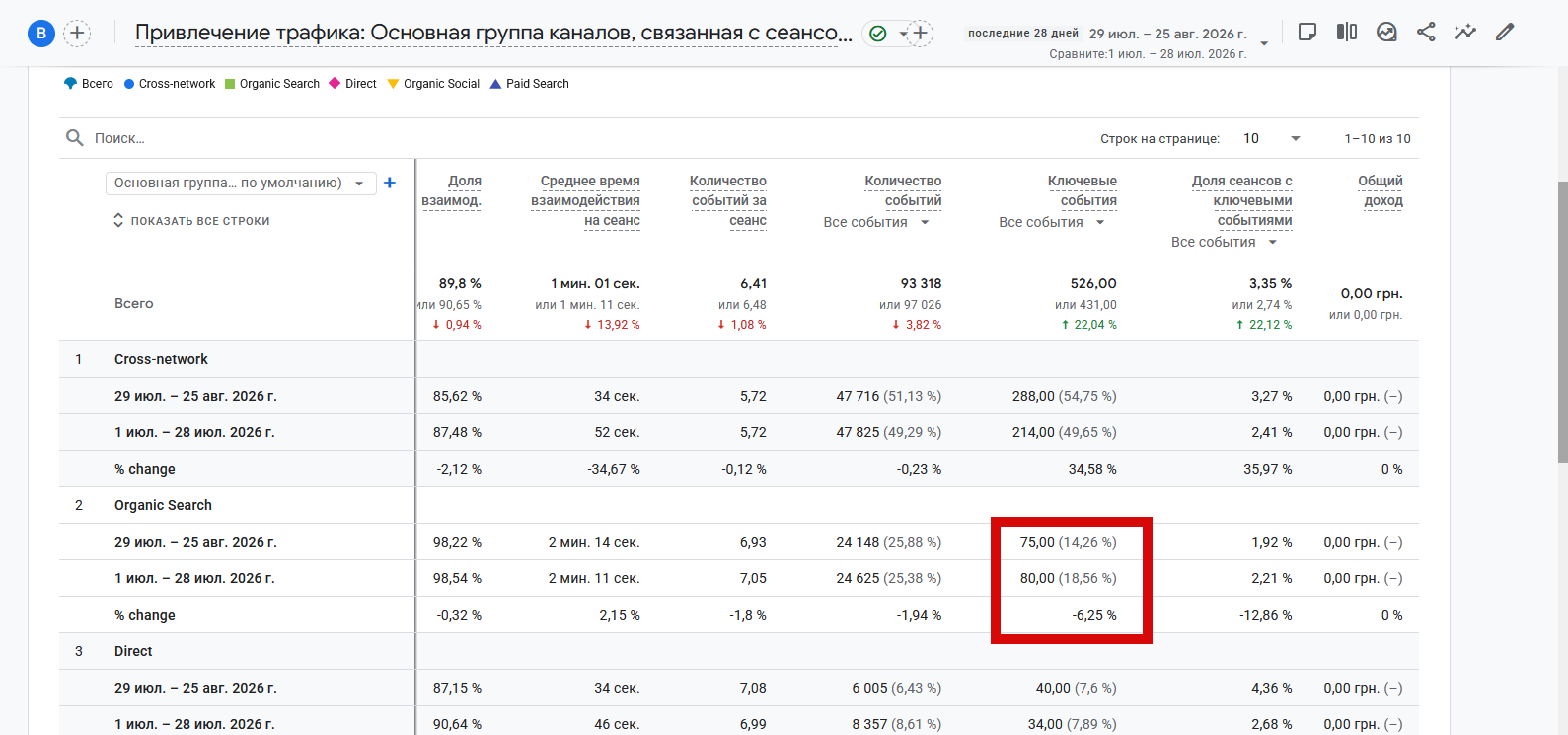Open the green checkmark data status icon

(x=877, y=34)
